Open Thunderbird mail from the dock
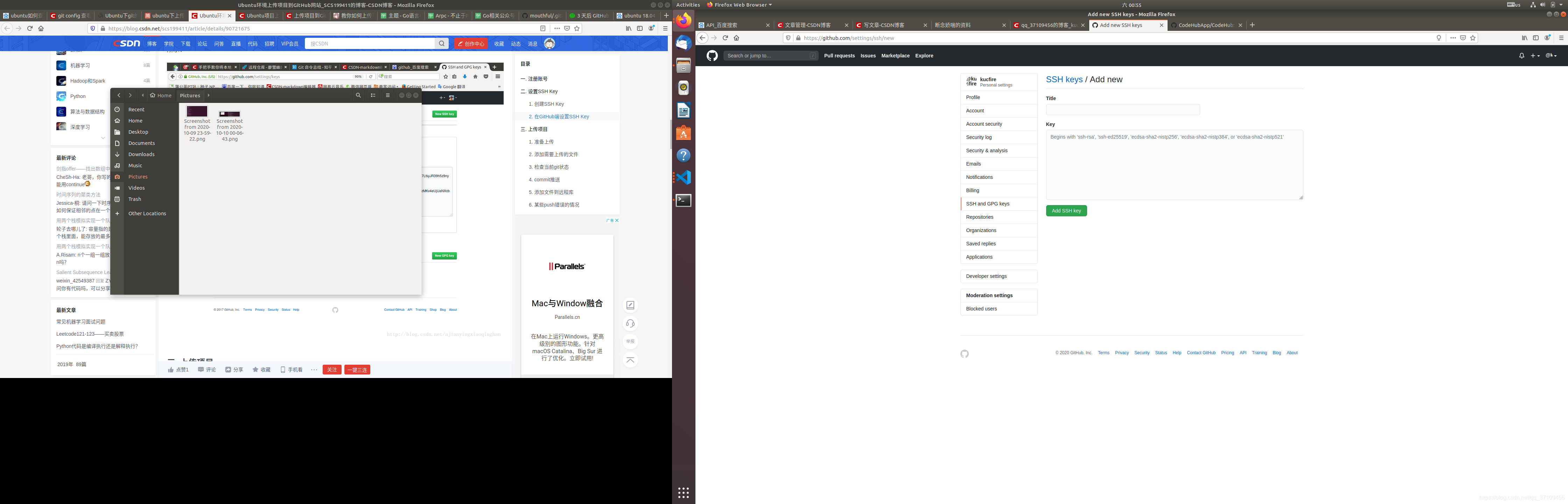 (684, 43)
